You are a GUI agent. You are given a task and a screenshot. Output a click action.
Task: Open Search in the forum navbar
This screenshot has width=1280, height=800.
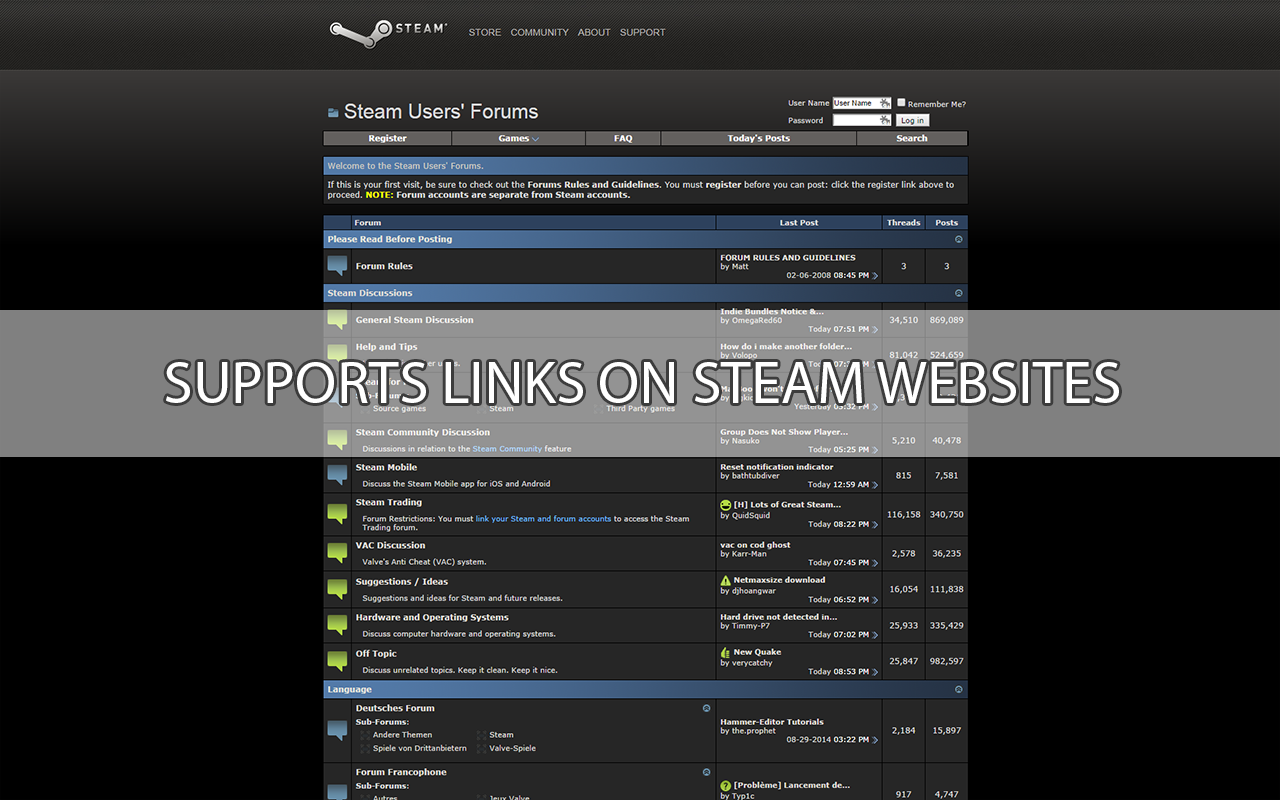pyautogui.click(x=912, y=139)
